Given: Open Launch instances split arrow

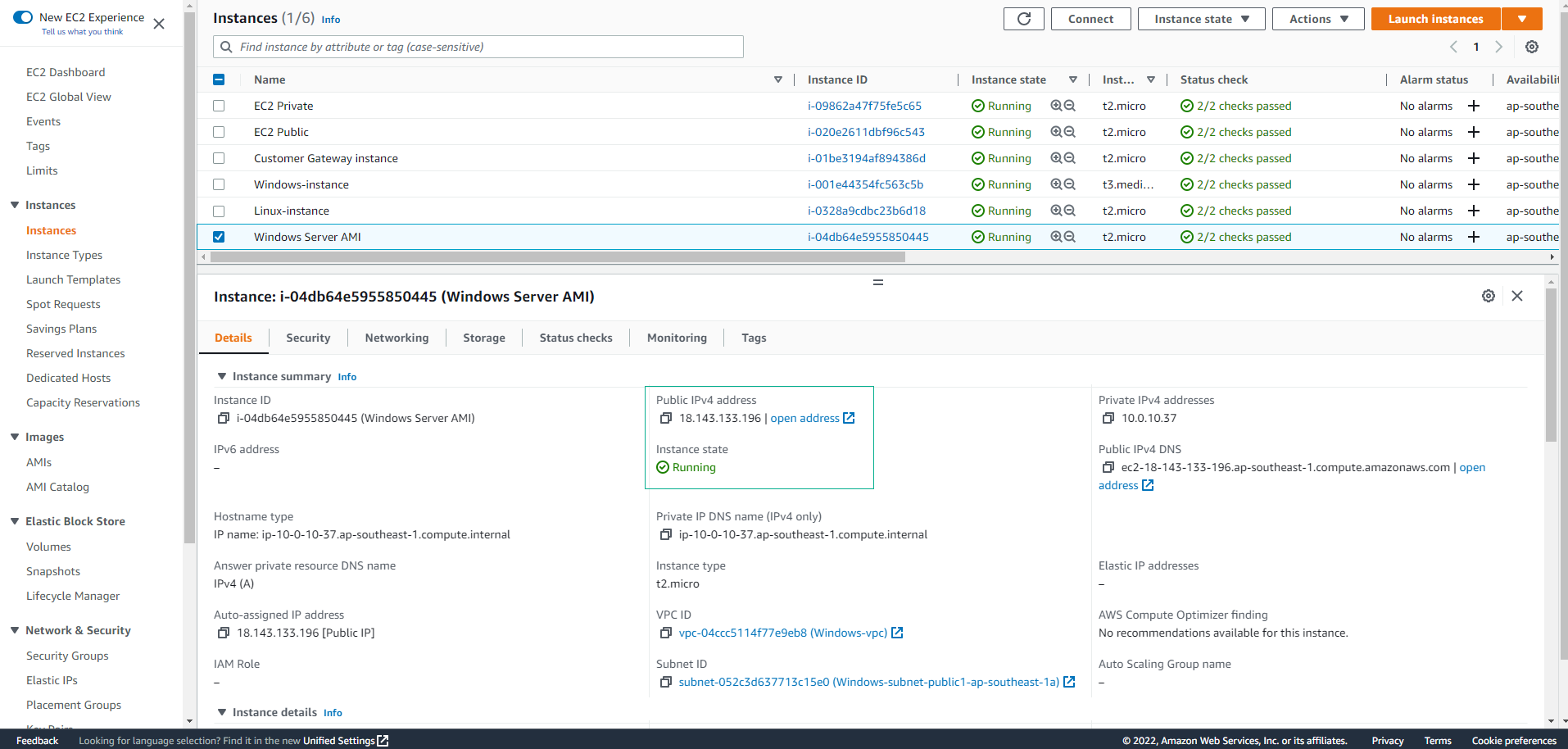Looking at the screenshot, I should (x=1521, y=19).
